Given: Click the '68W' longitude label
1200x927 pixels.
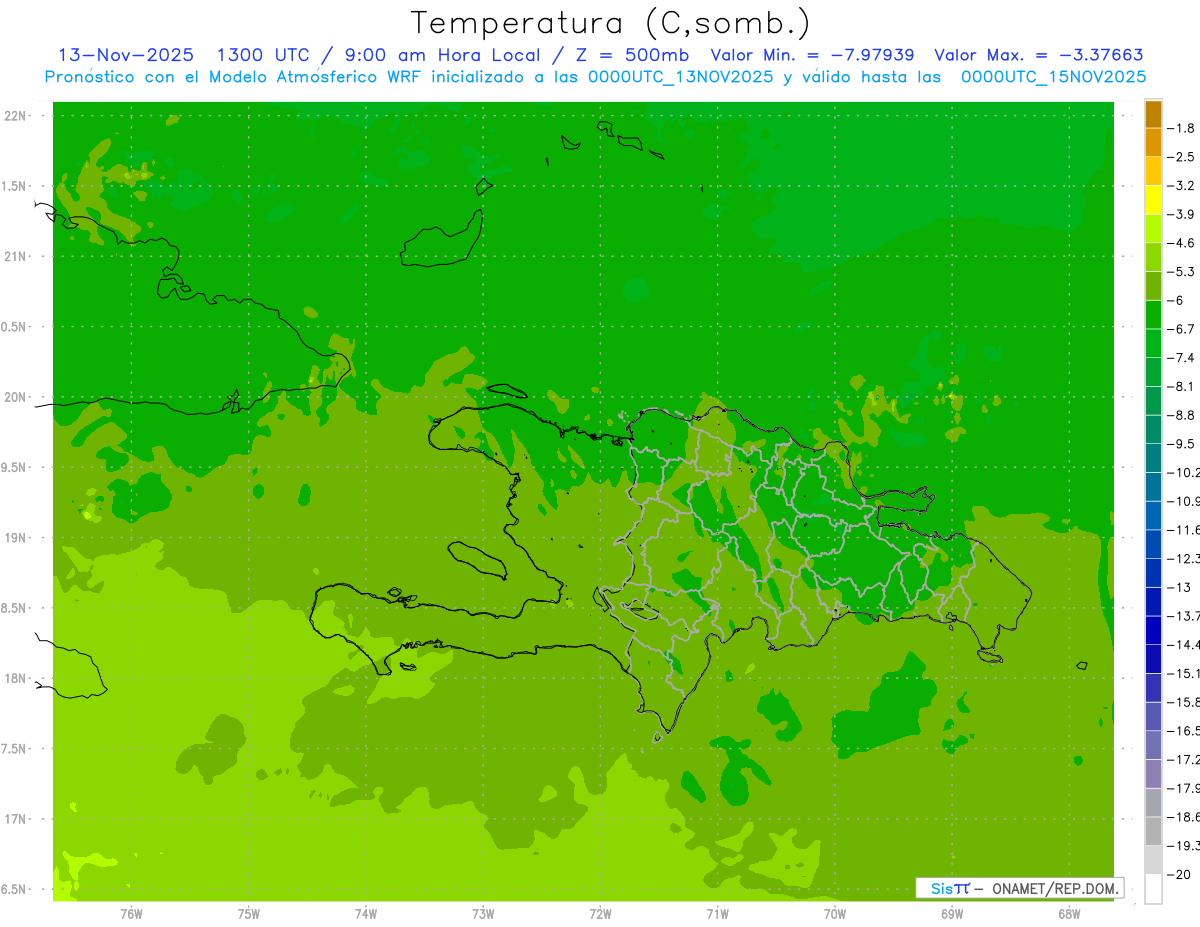Looking at the screenshot, I should pos(1069,913).
